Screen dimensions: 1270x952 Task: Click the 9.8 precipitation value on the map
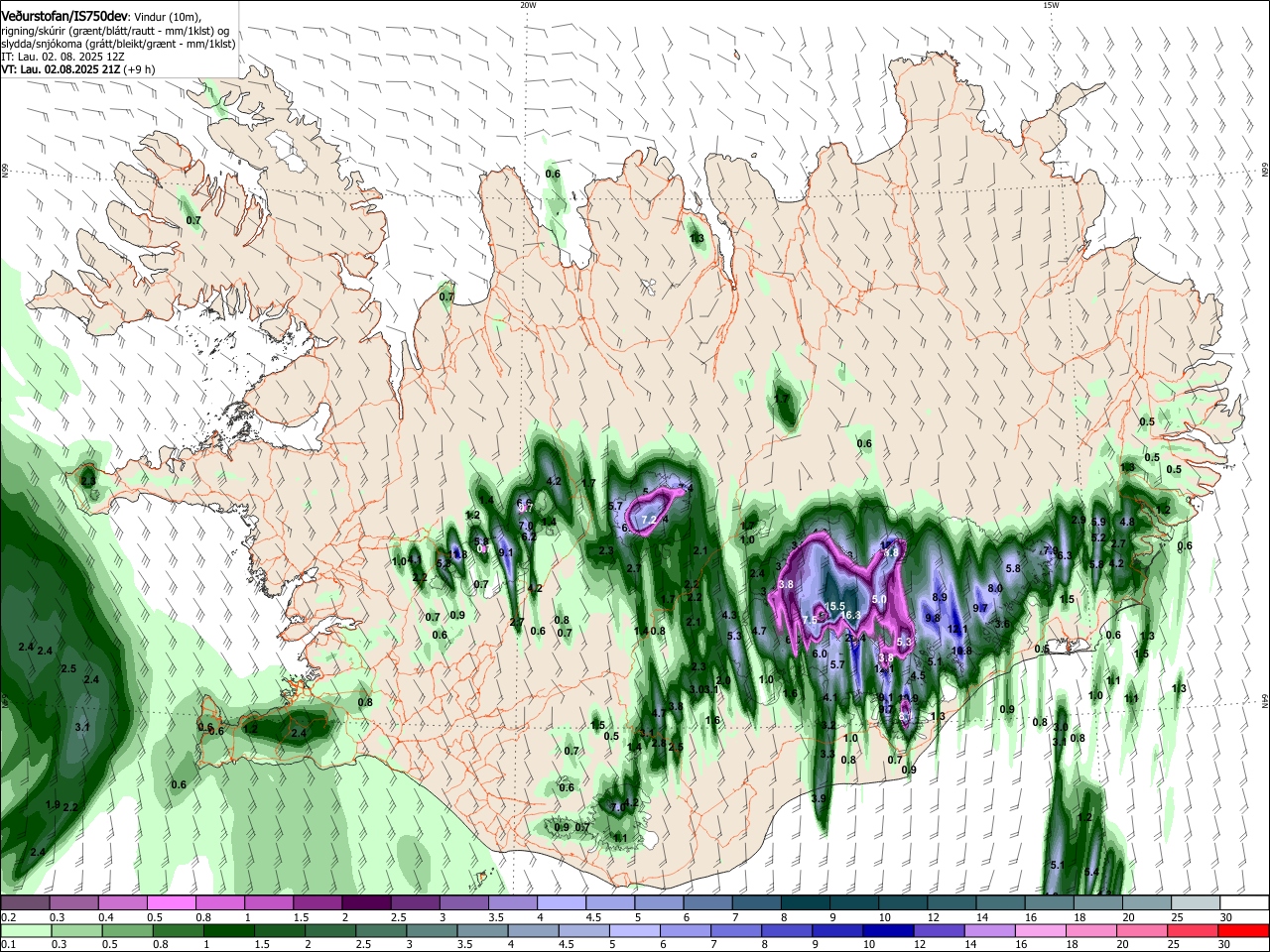[x=933, y=618]
